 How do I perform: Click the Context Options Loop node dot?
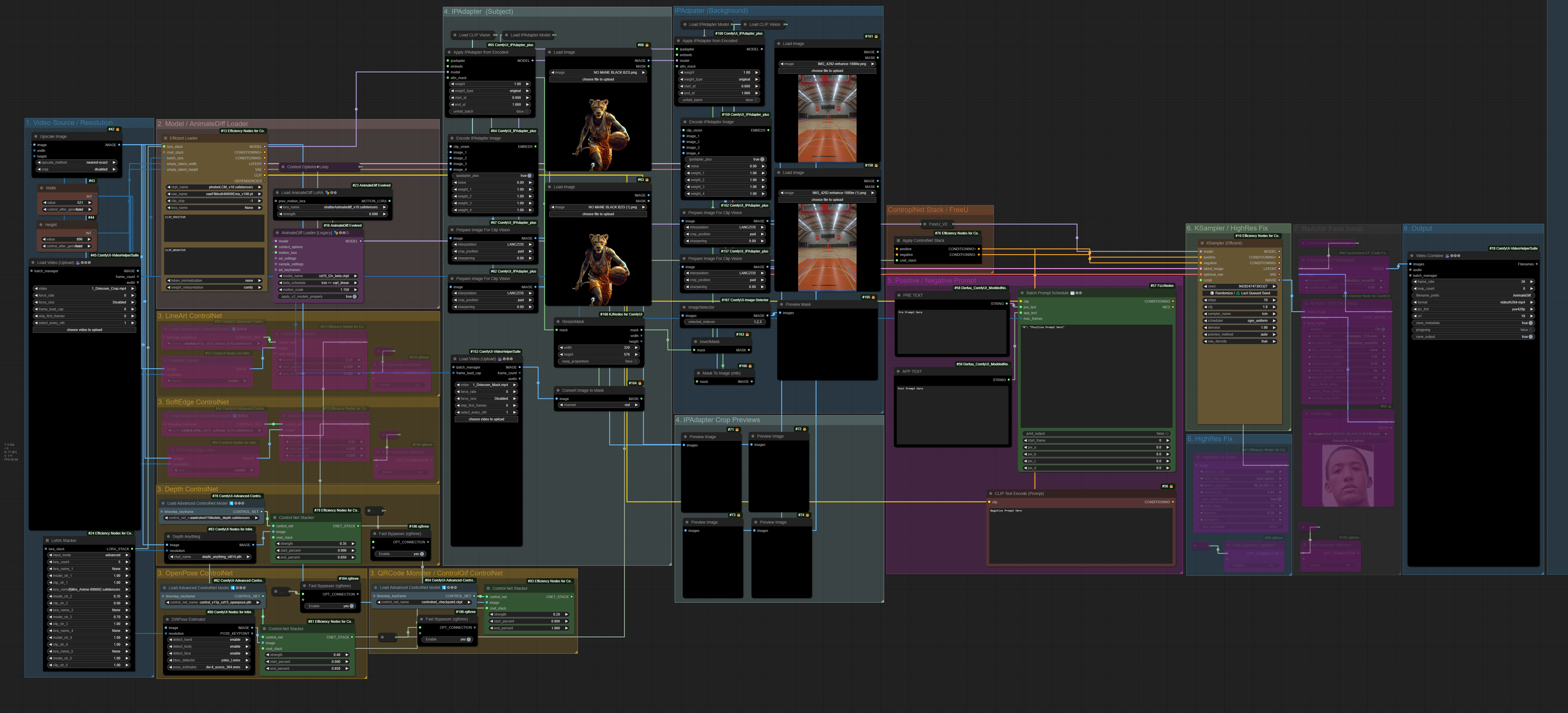tap(282, 167)
